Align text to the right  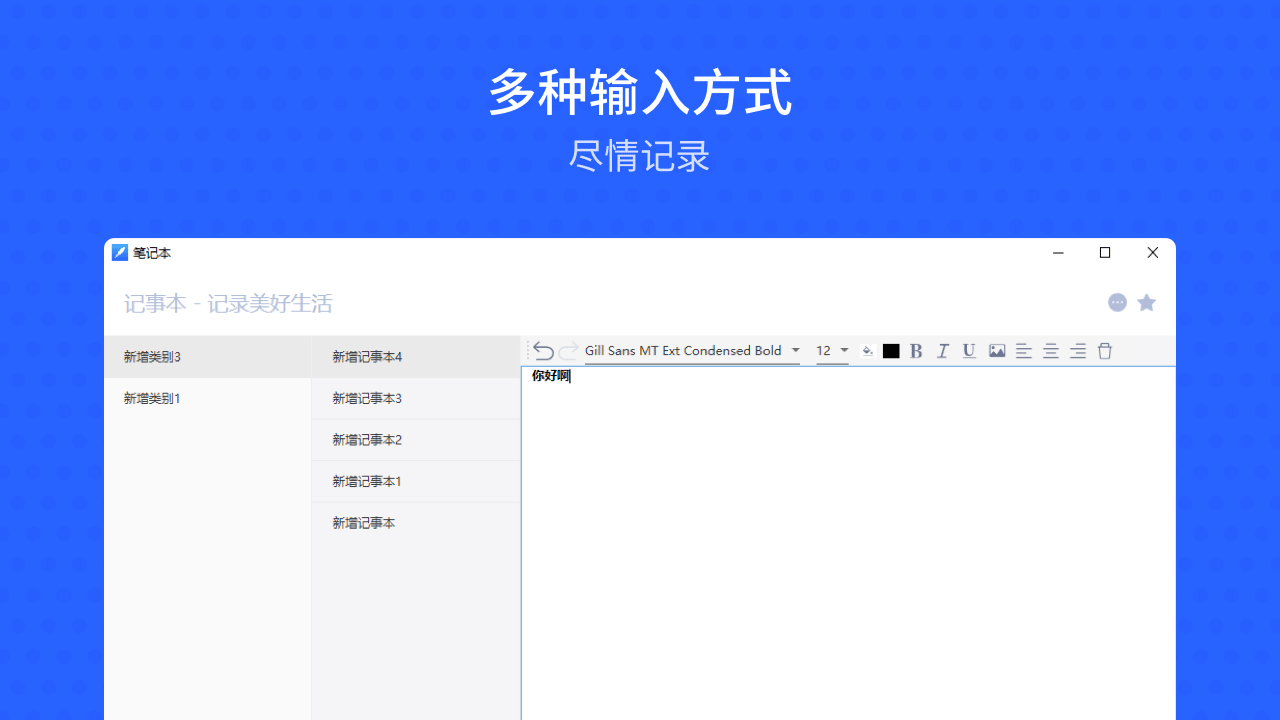(x=1078, y=351)
